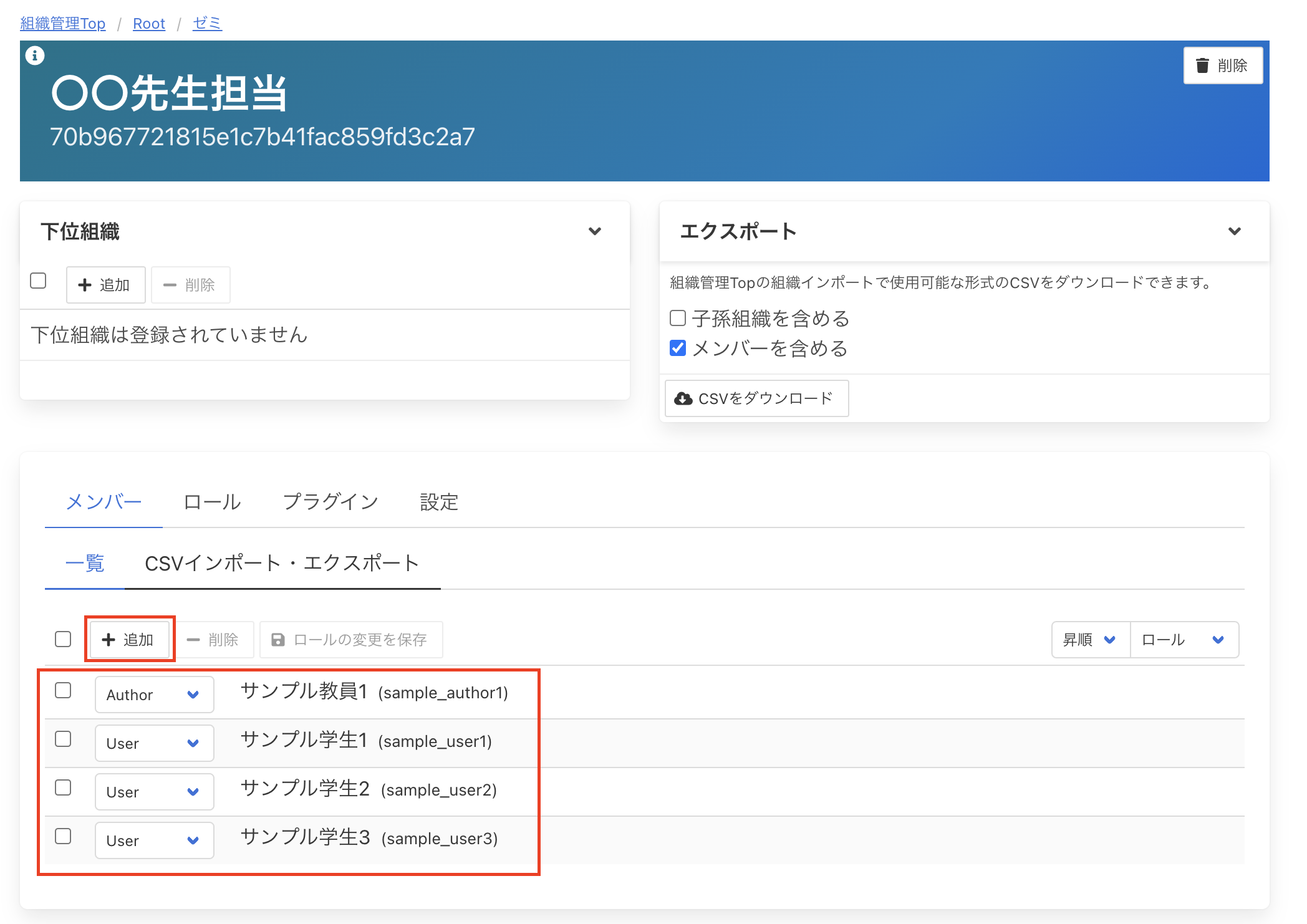Click the save icon ロールの変更を保存 button
Image resolution: width=1307 pixels, height=924 pixels.
pyautogui.click(x=350, y=639)
